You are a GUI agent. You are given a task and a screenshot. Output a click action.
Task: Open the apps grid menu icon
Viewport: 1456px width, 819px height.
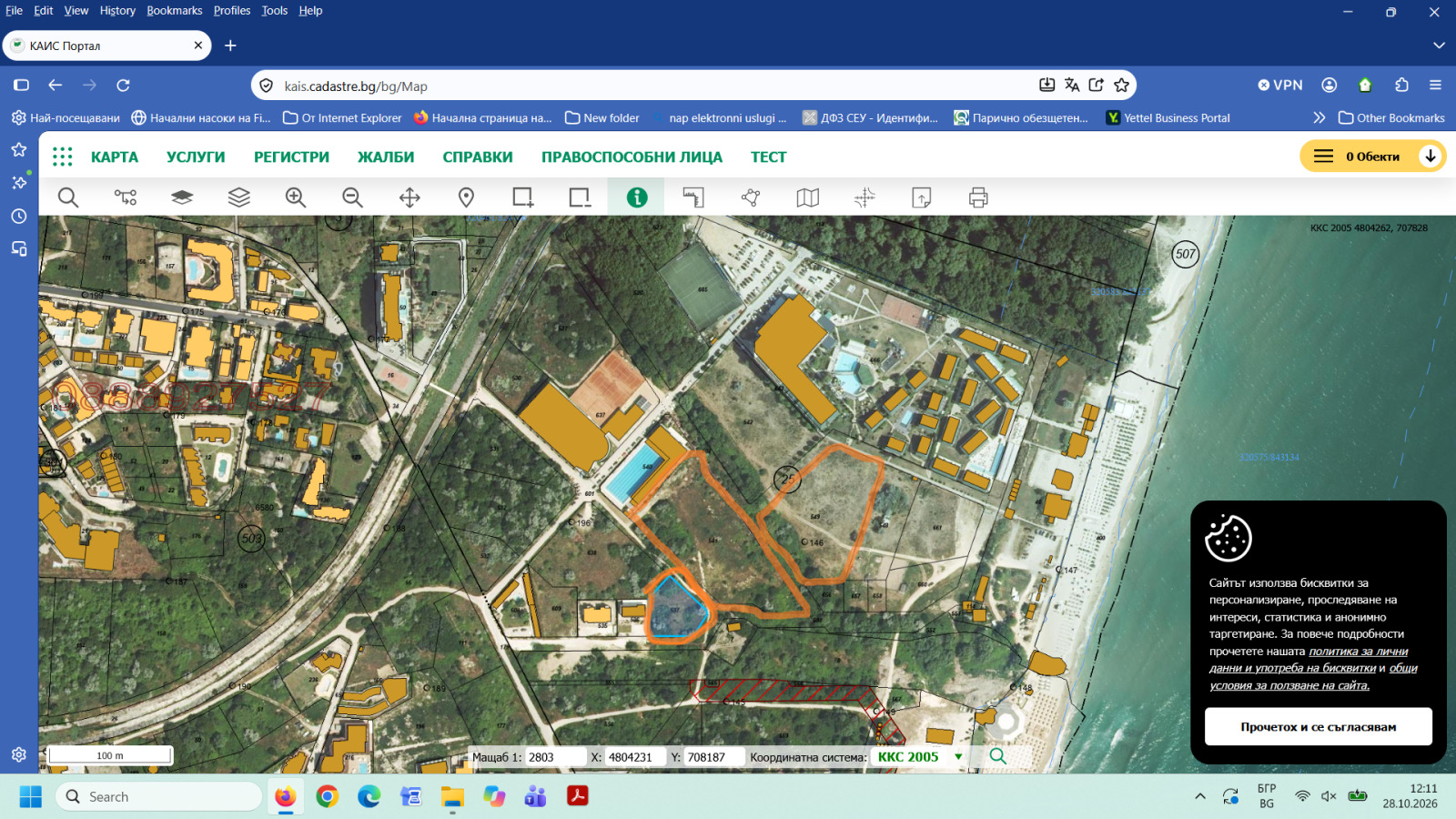pos(63,157)
